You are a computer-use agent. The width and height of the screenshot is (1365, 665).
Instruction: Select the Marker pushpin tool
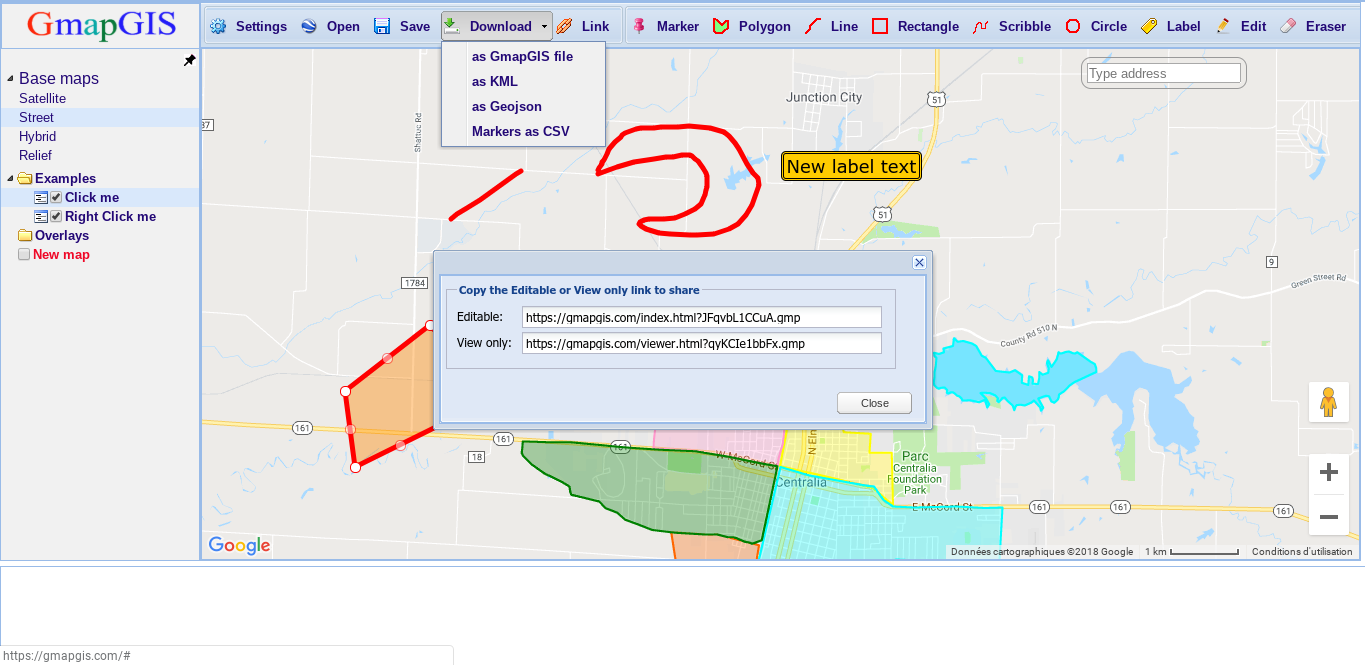666,27
